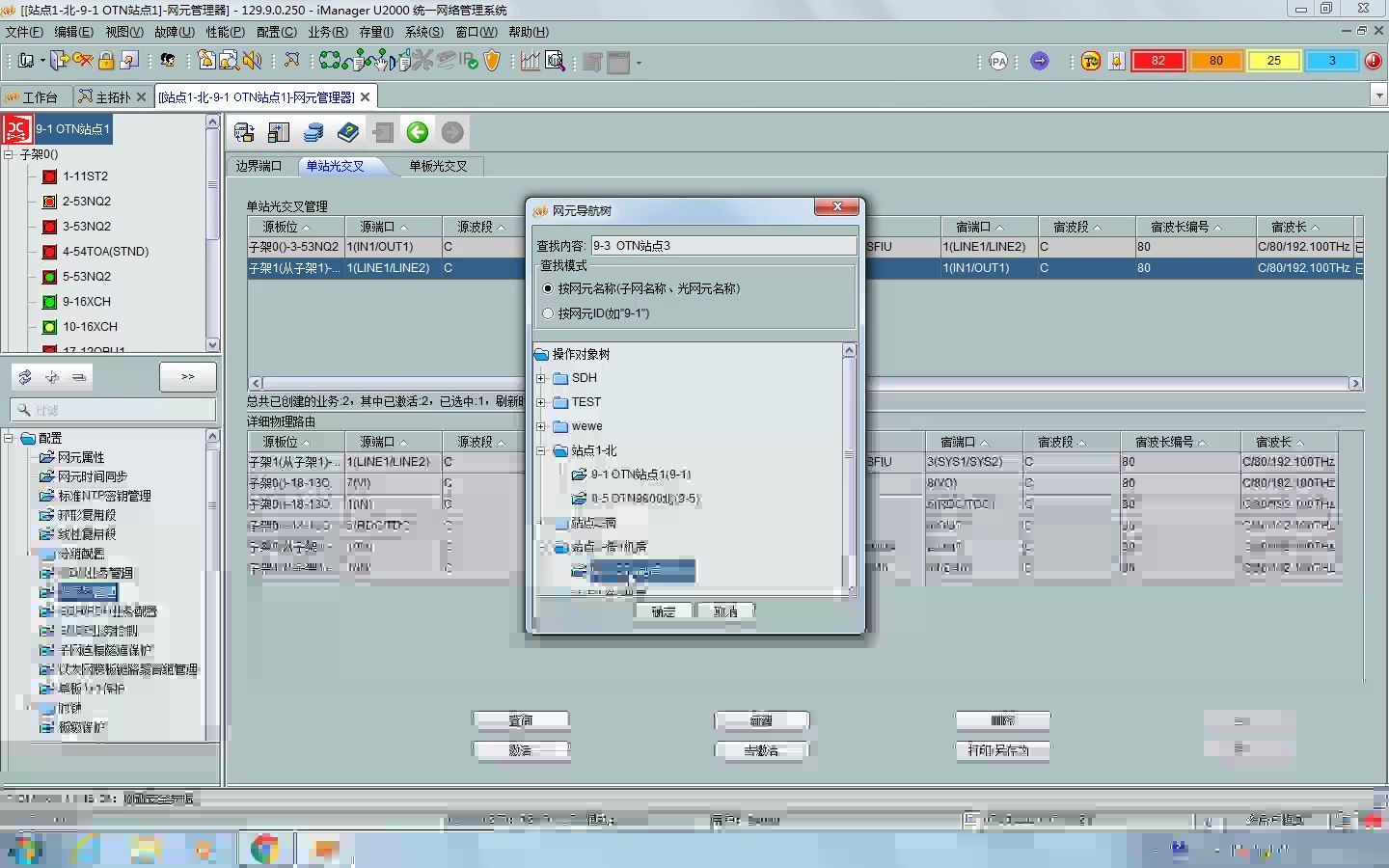The height and width of the screenshot is (868, 1389).
Task: Select search by NE ID radio button
Action: tap(548, 313)
